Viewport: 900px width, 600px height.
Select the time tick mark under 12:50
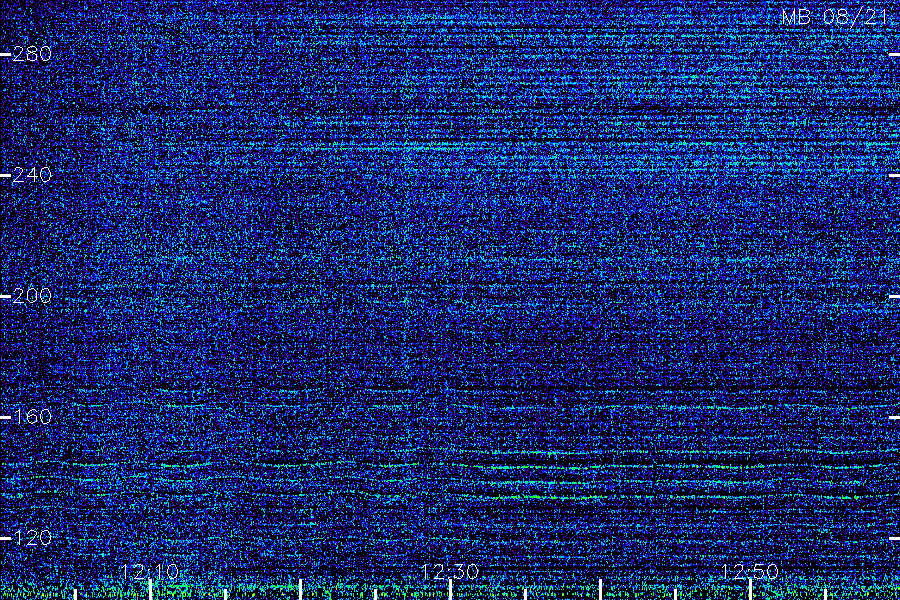(x=750, y=590)
